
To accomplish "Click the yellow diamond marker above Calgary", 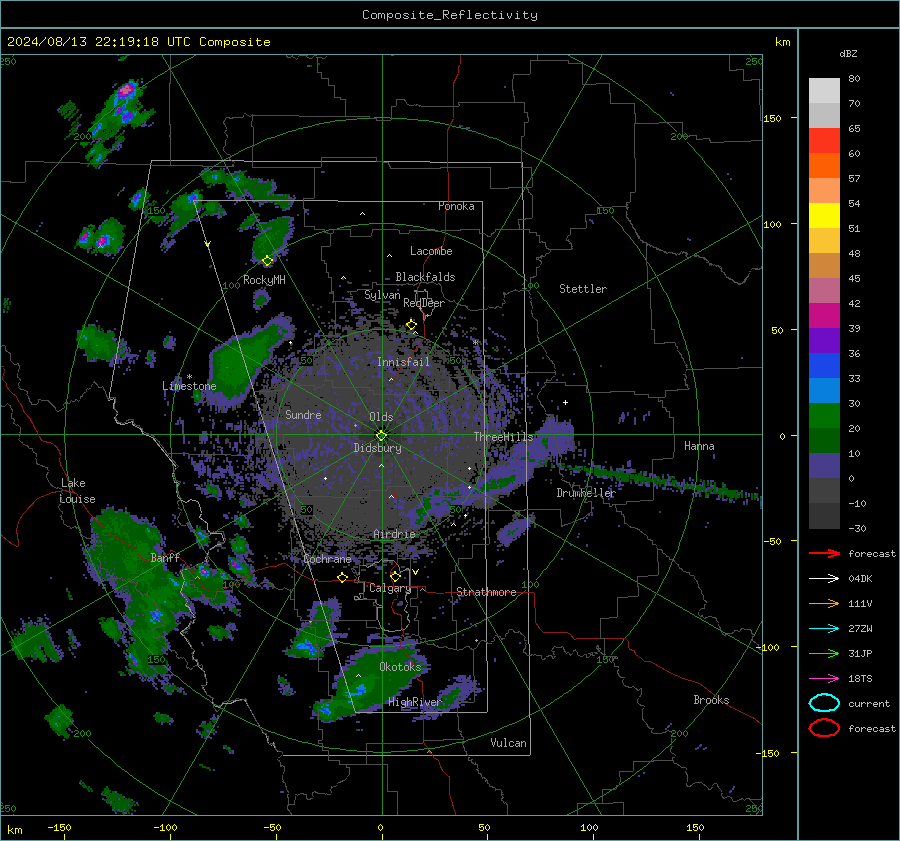I will (x=395, y=576).
